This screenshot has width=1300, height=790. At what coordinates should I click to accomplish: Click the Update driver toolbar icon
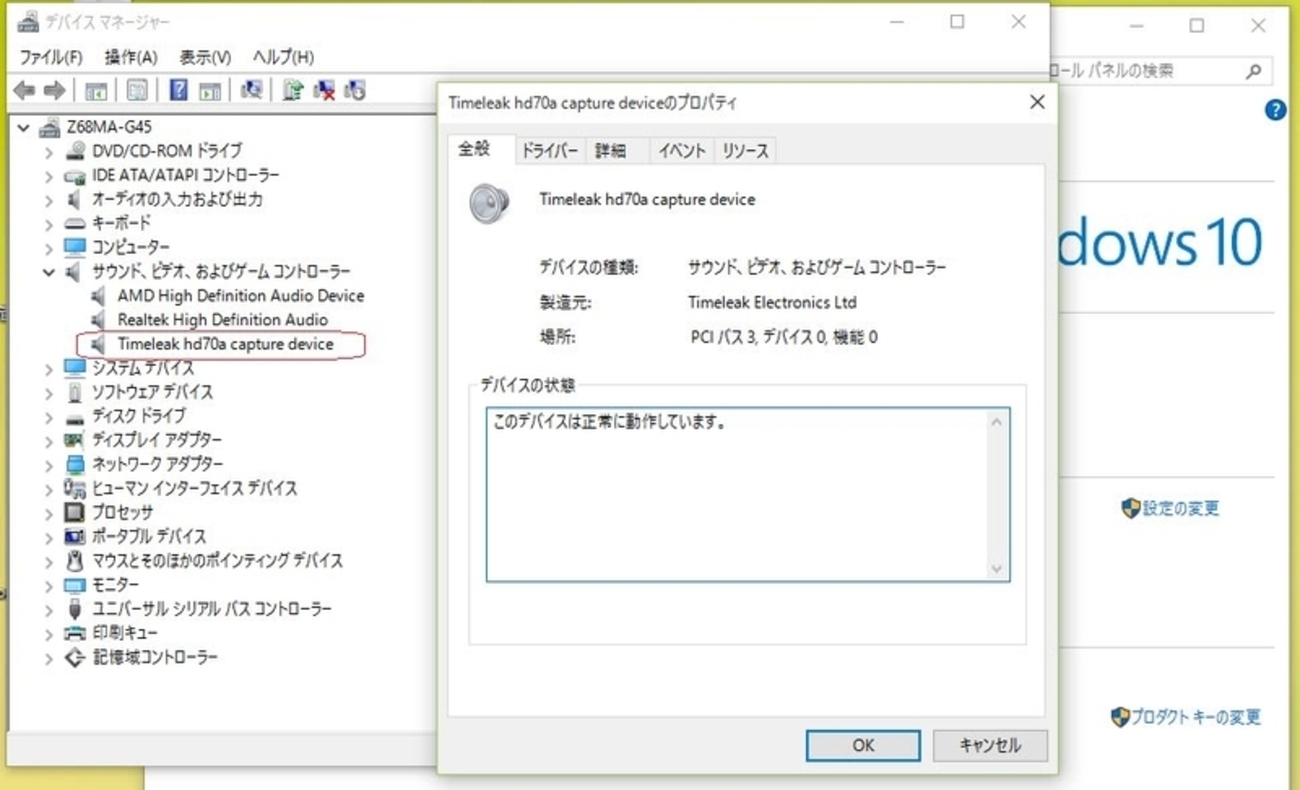293,90
